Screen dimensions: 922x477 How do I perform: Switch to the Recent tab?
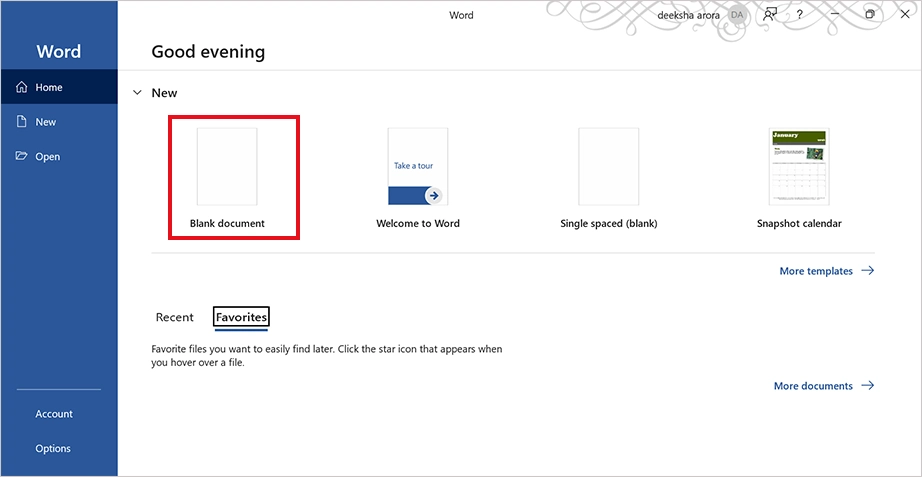[x=174, y=317]
